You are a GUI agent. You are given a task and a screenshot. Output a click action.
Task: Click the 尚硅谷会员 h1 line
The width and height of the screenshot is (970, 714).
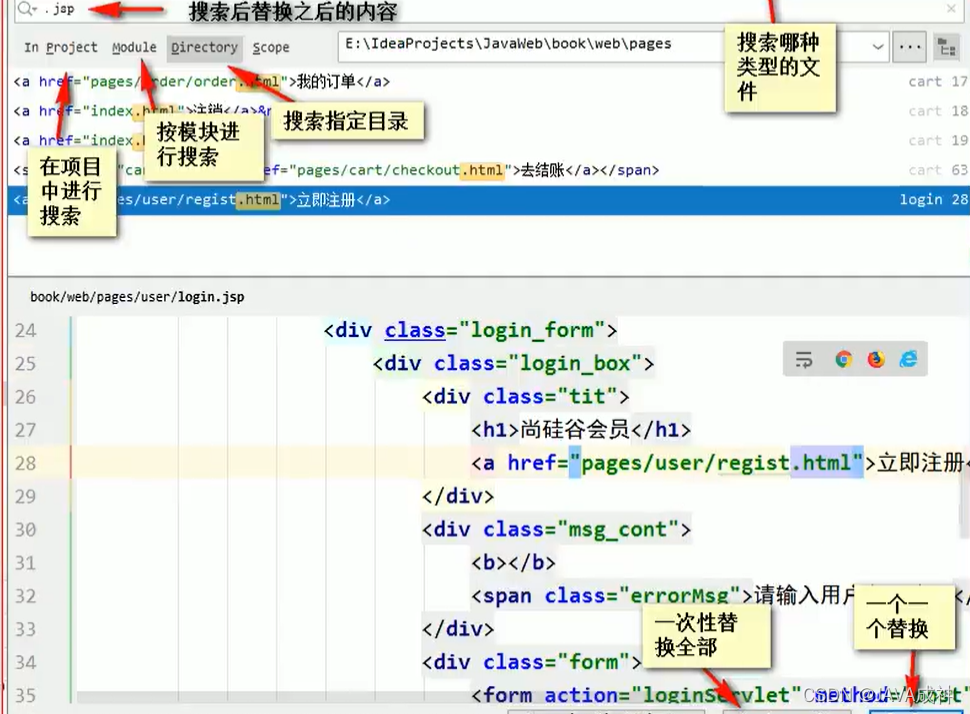(x=581, y=430)
